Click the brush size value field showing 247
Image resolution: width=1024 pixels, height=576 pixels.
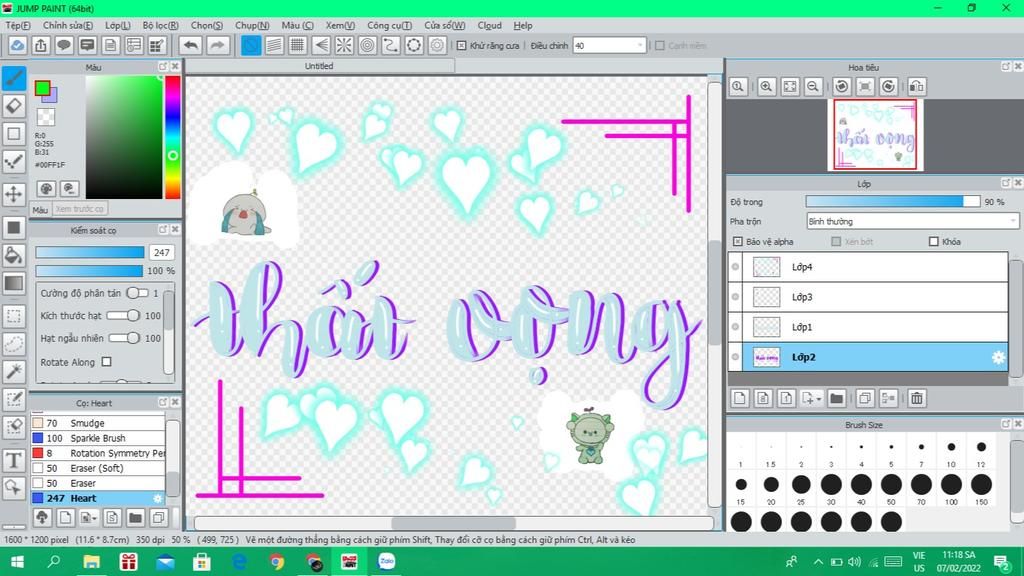tap(162, 253)
